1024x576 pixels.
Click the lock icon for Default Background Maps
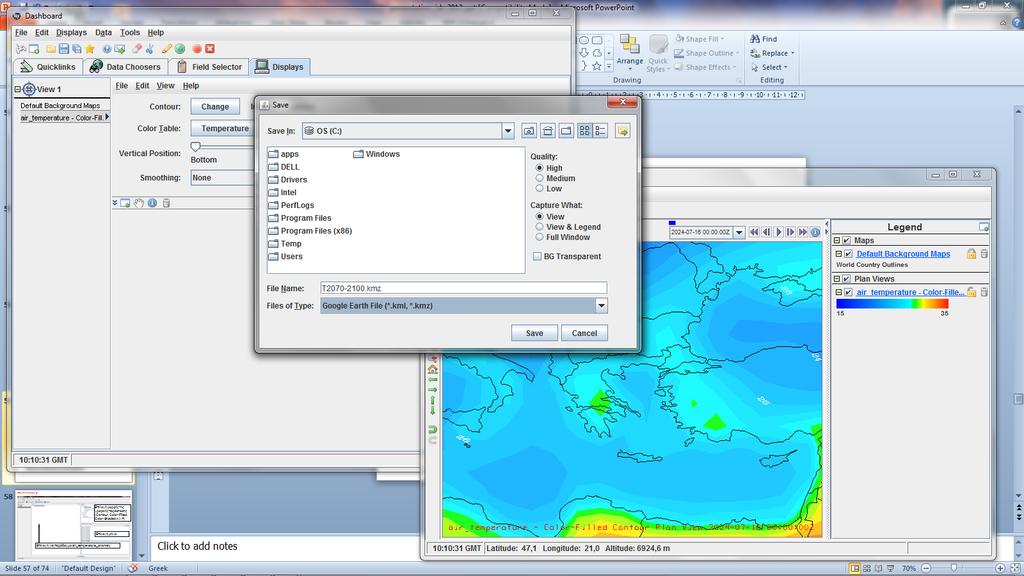971,253
